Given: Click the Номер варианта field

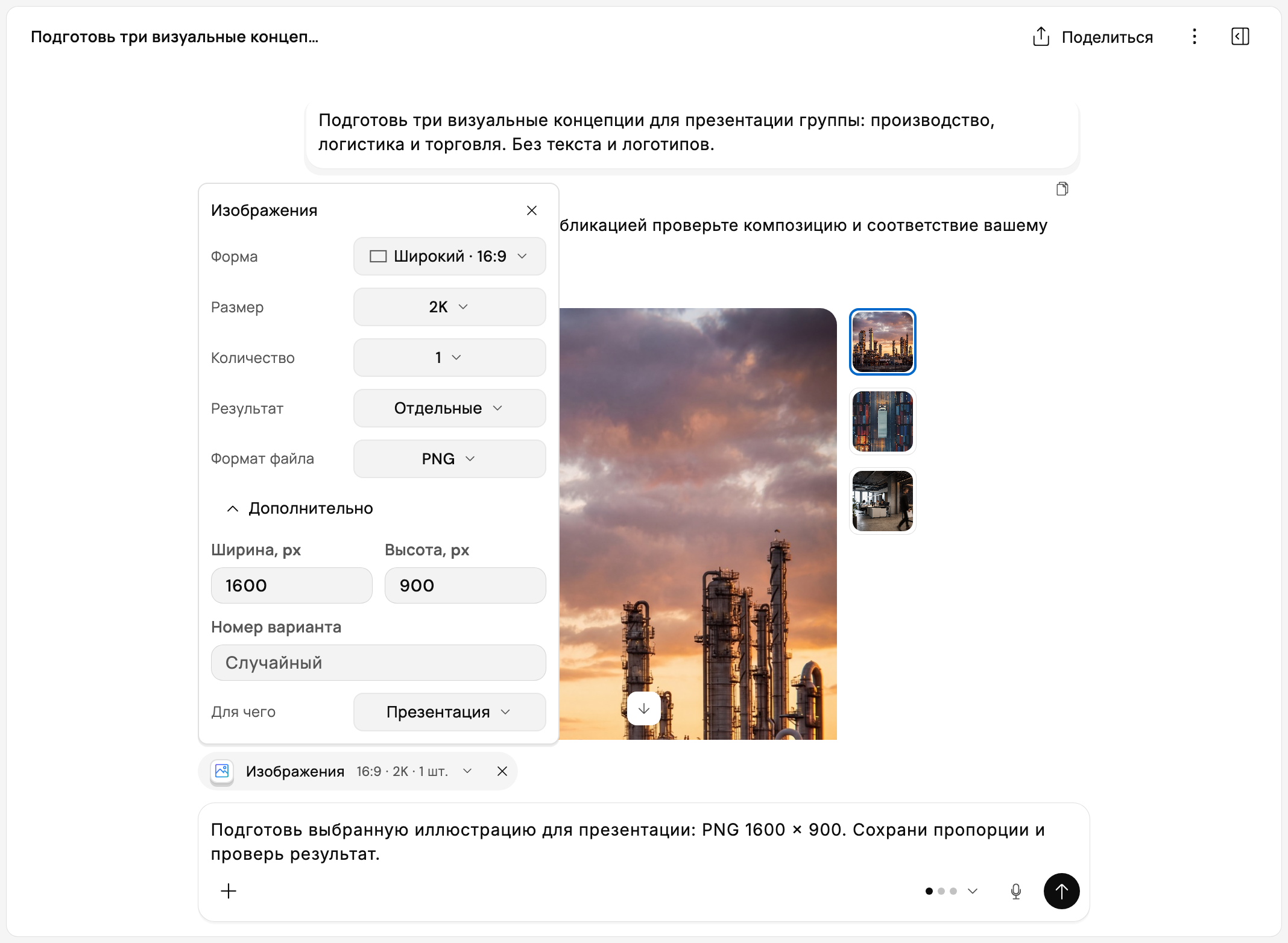Looking at the screenshot, I should (x=378, y=663).
